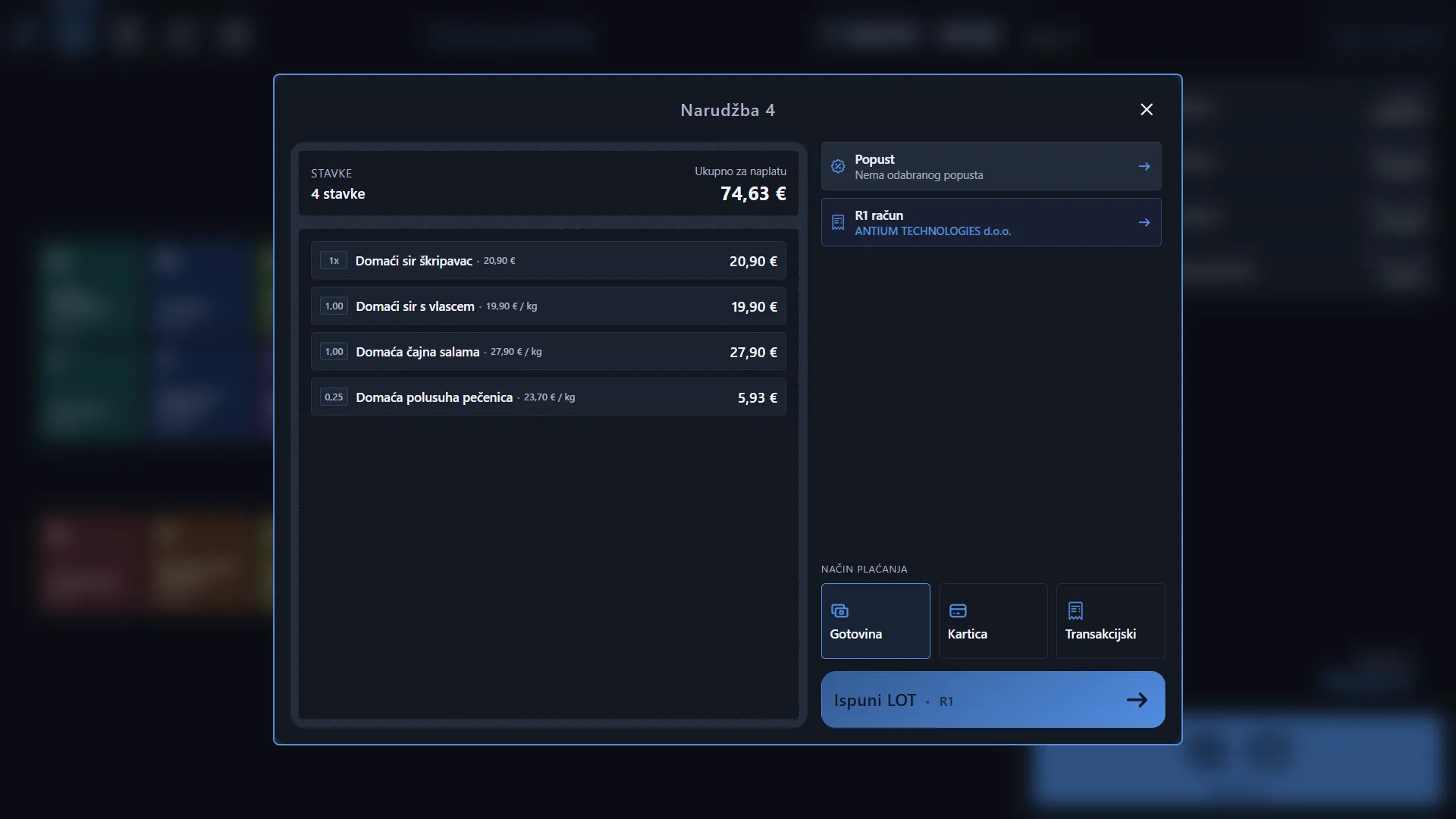This screenshot has width=1456, height=819.
Task: Click the discount badge icon beside Popust
Action: click(838, 166)
